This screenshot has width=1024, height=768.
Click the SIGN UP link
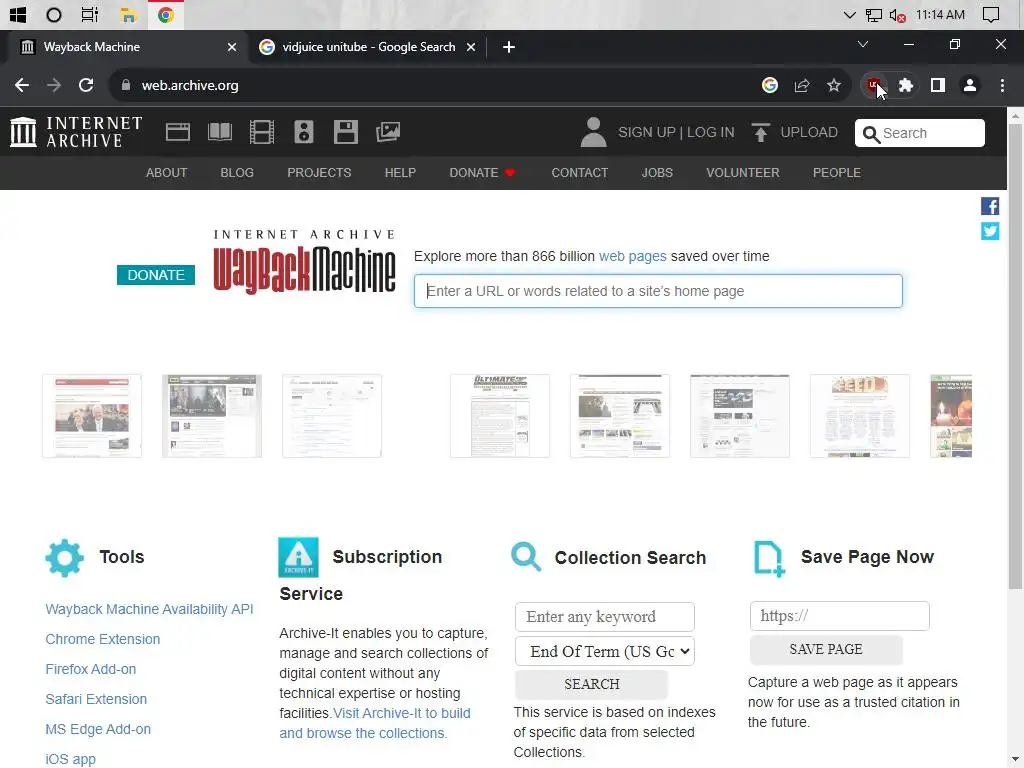click(647, 133)
